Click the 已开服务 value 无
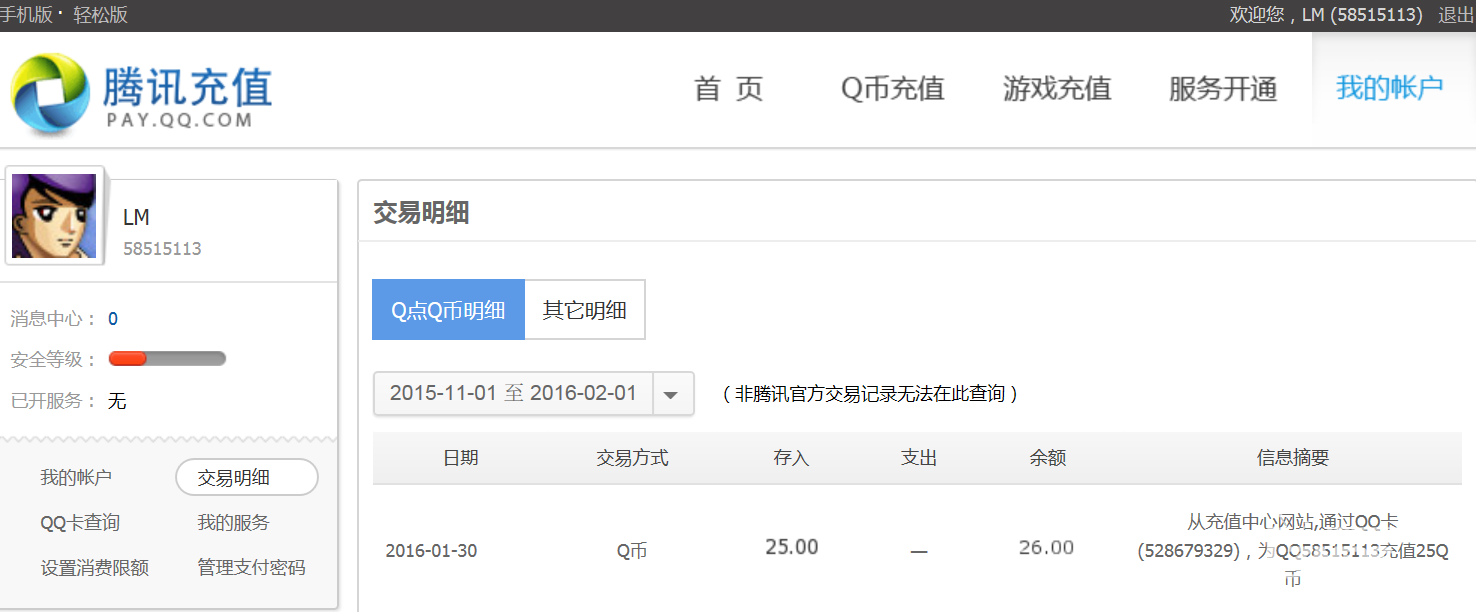 117,401
